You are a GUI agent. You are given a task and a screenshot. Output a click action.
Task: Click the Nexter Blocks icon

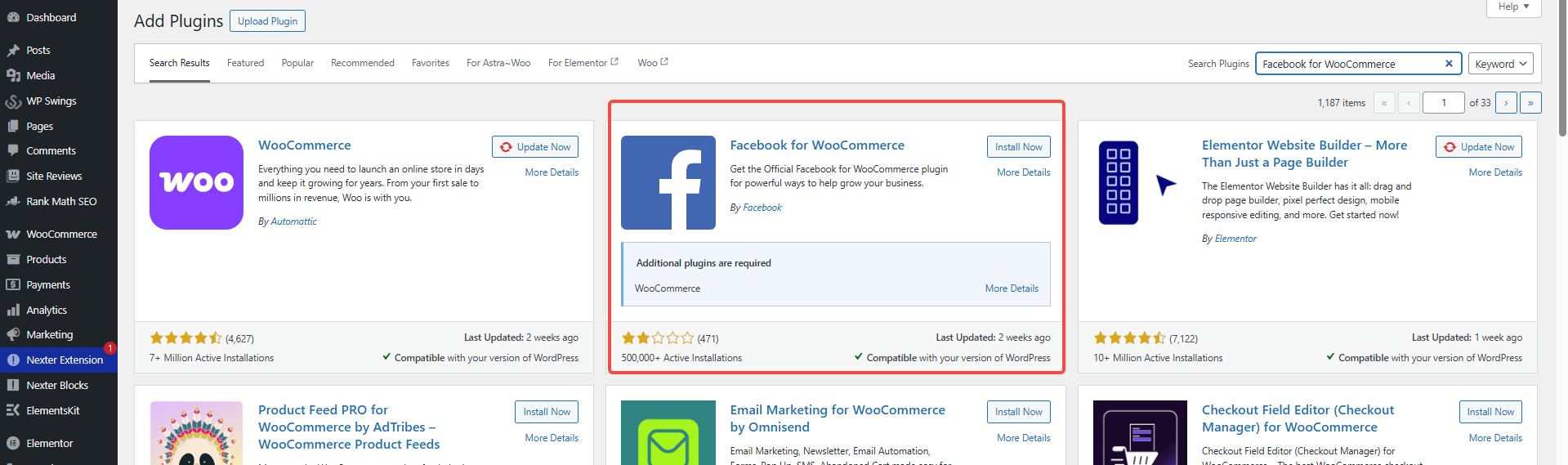tap(13, 385)
